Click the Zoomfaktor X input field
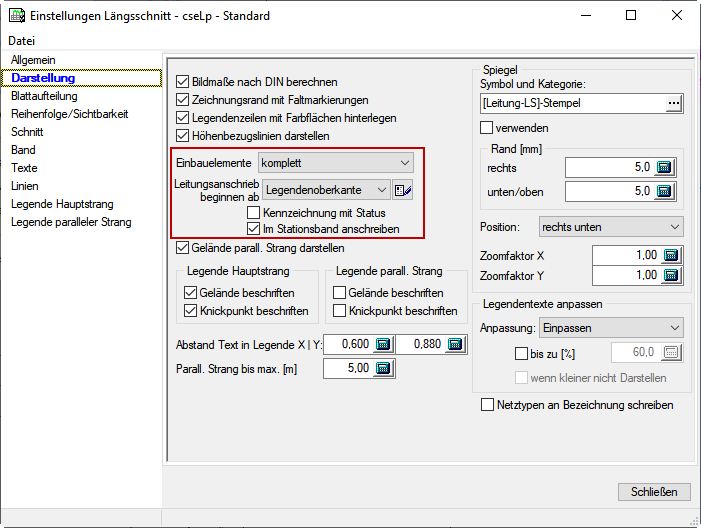 point(624,255)
